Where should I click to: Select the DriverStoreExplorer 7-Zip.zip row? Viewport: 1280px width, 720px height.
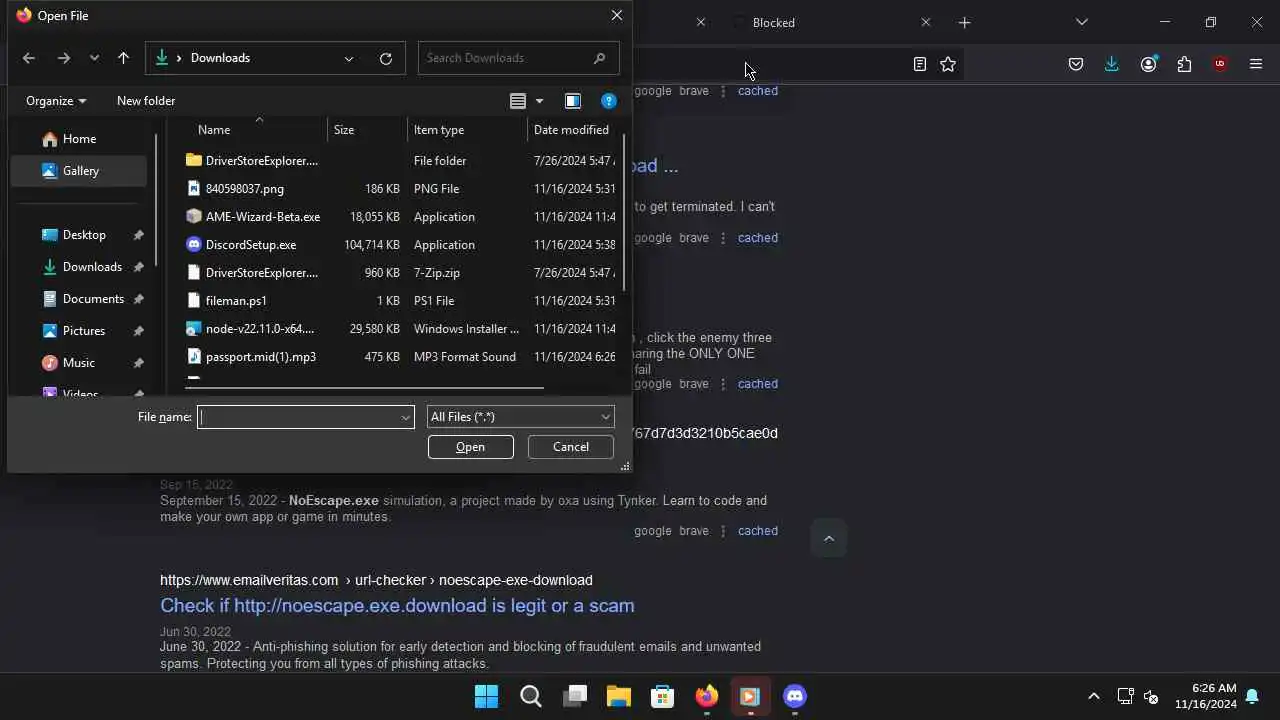click(400, 272)
